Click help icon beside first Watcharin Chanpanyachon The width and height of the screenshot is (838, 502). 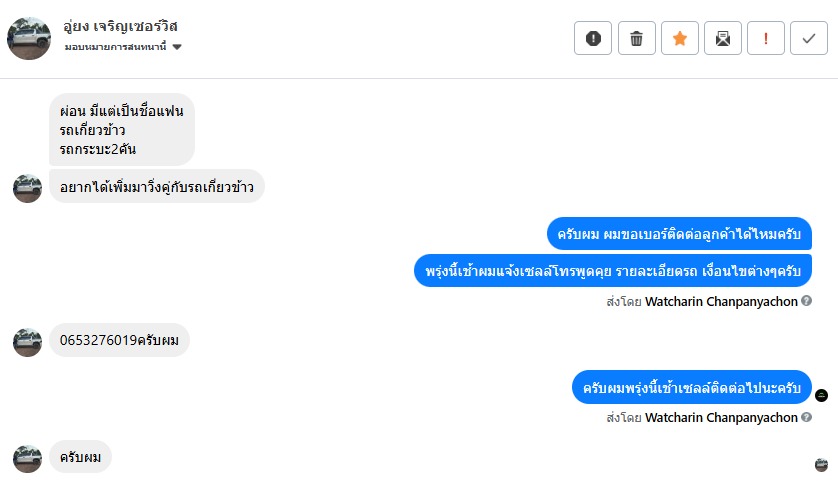coord(807,300)
